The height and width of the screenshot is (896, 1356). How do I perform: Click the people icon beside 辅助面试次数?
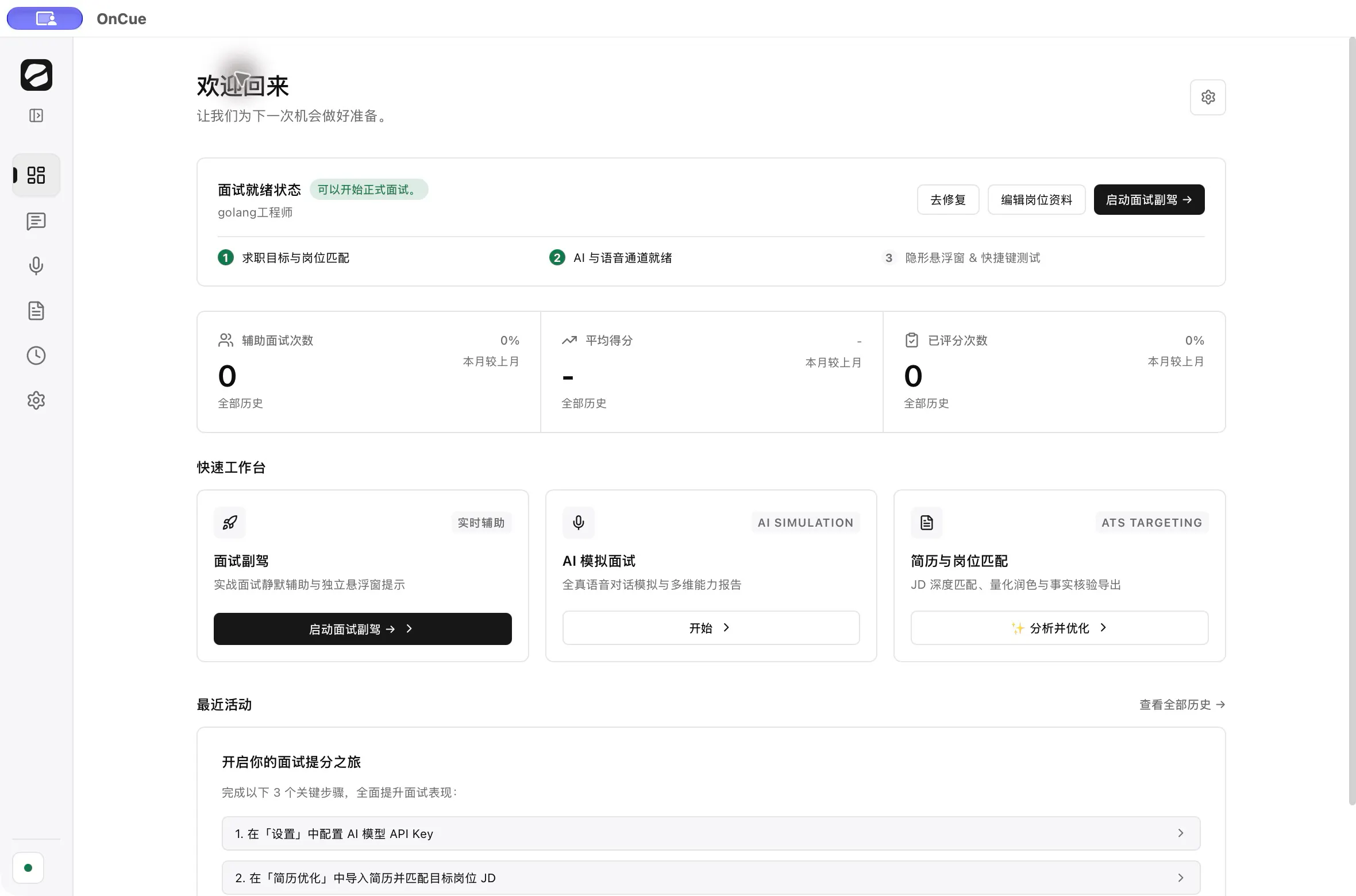[226, 341]
